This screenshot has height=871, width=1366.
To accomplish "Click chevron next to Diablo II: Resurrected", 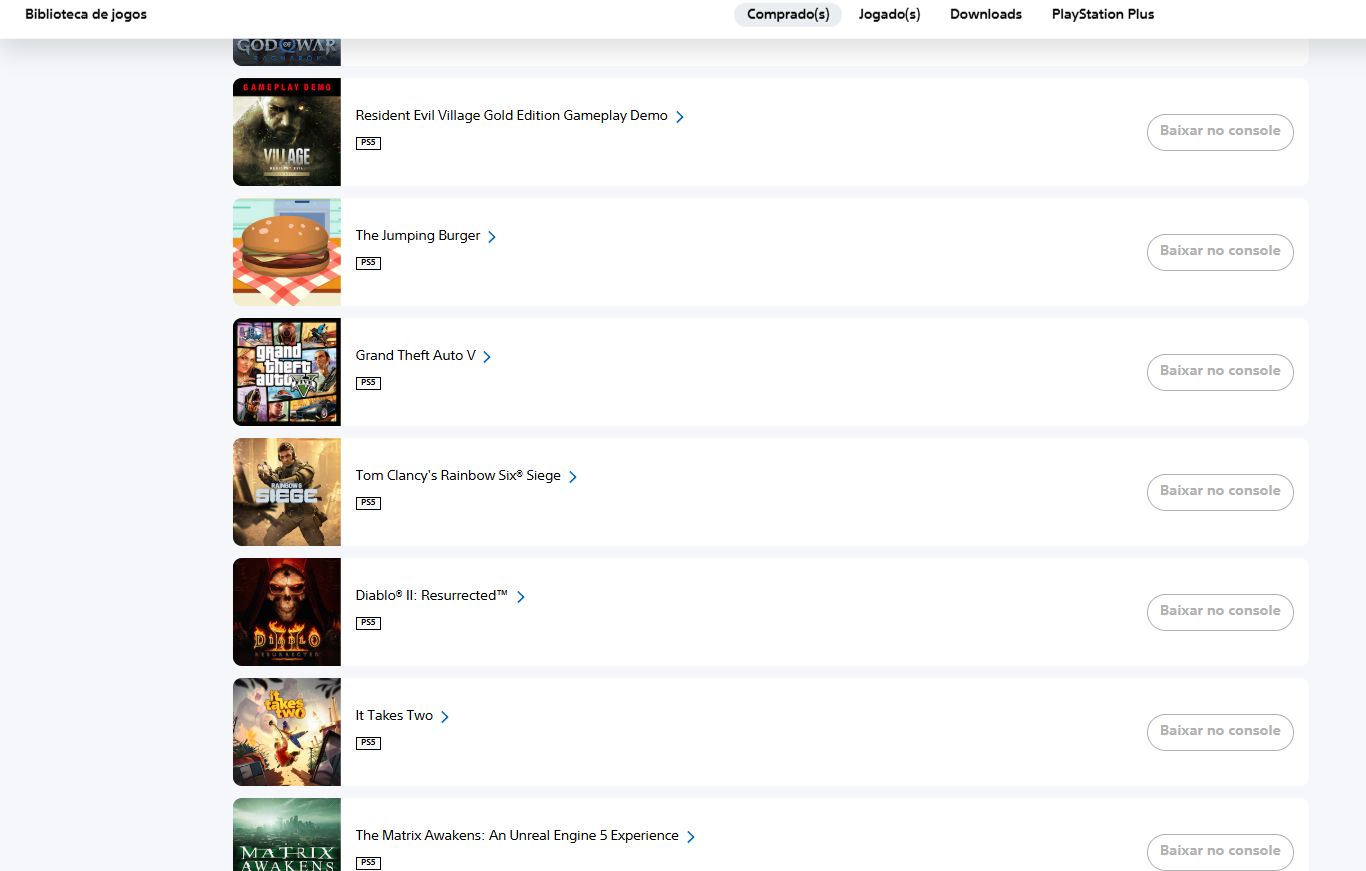I will coord(521,597).
